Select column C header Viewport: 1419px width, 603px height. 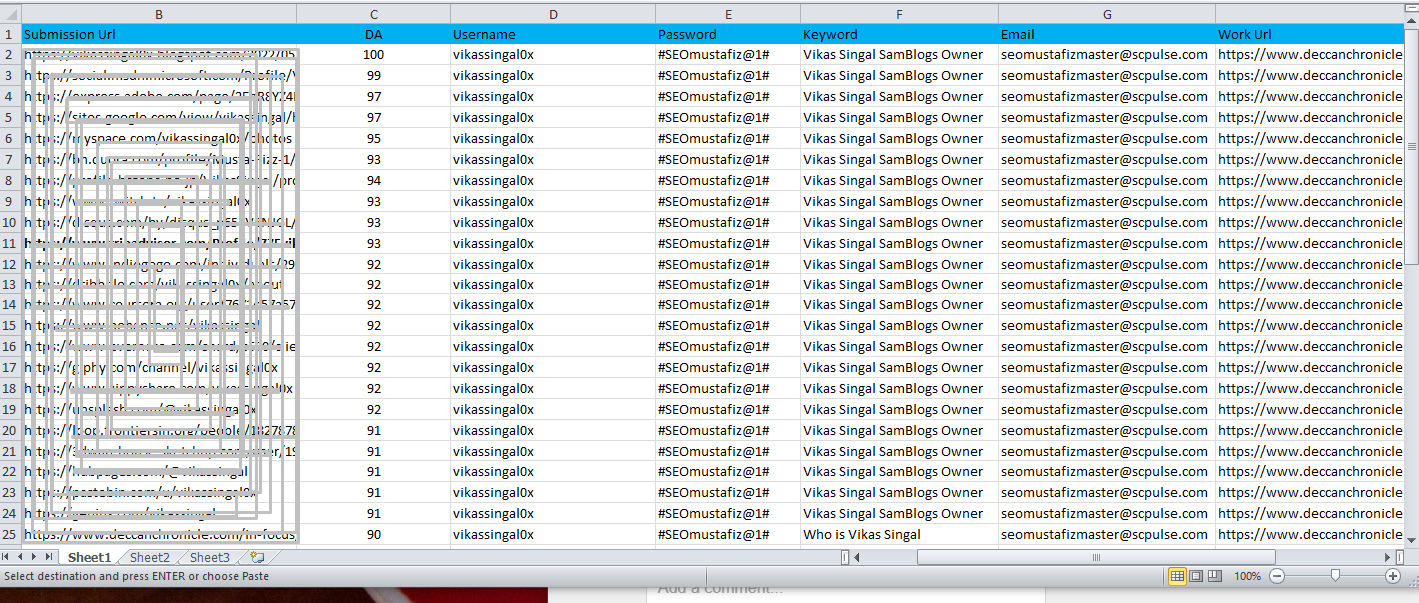(x=374, y=13)
